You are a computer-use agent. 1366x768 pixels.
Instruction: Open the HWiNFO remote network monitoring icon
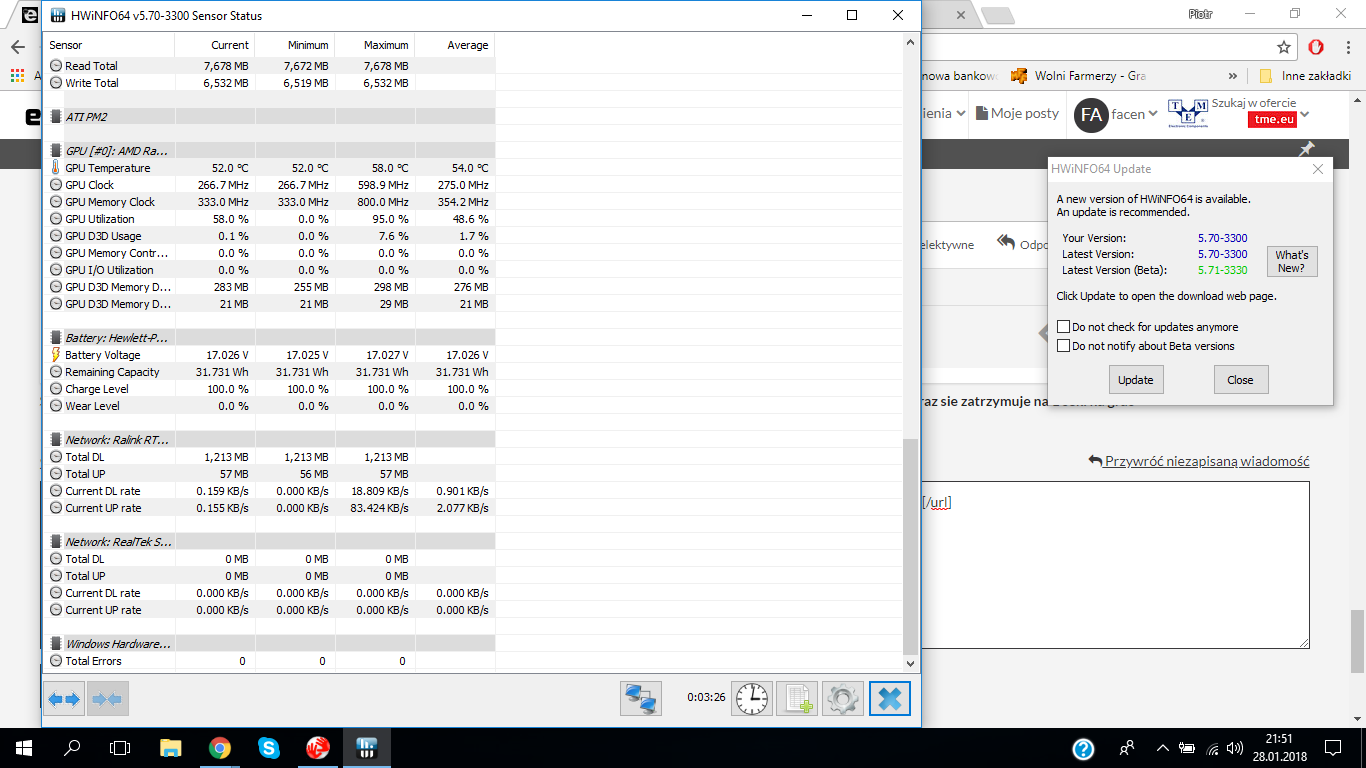click(x=640, y=699)
